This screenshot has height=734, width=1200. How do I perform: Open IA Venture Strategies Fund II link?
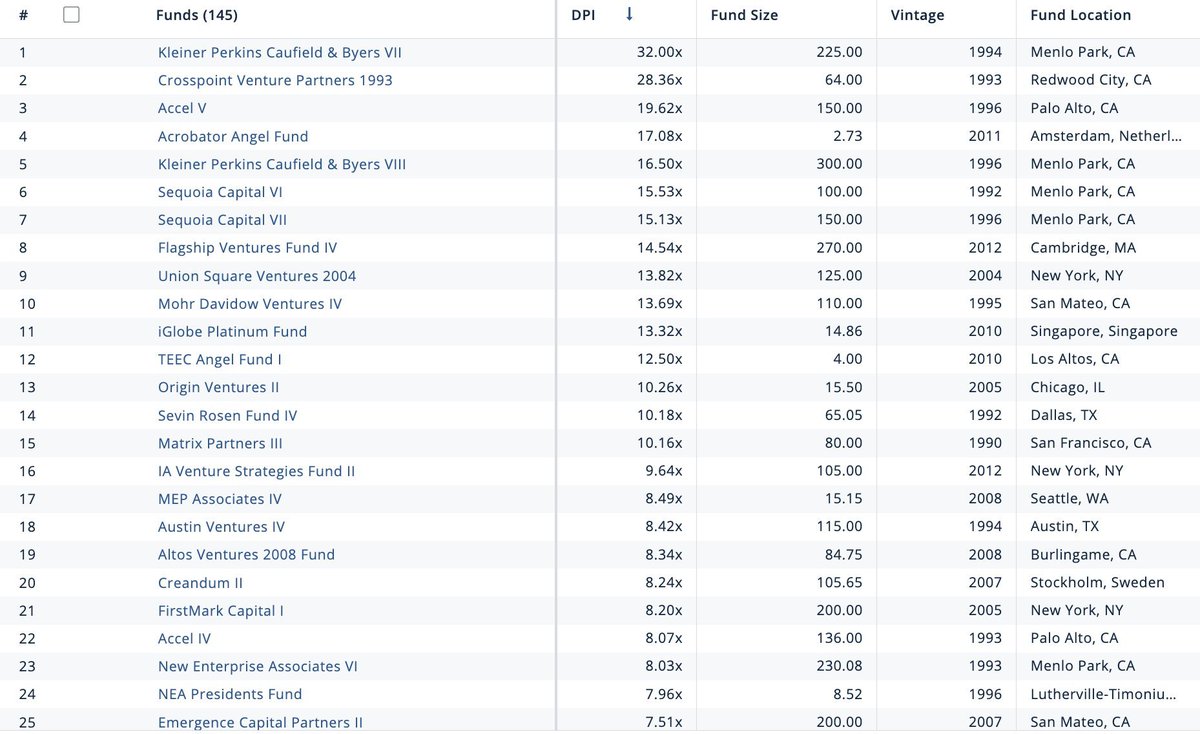click(x=256, y=471)
